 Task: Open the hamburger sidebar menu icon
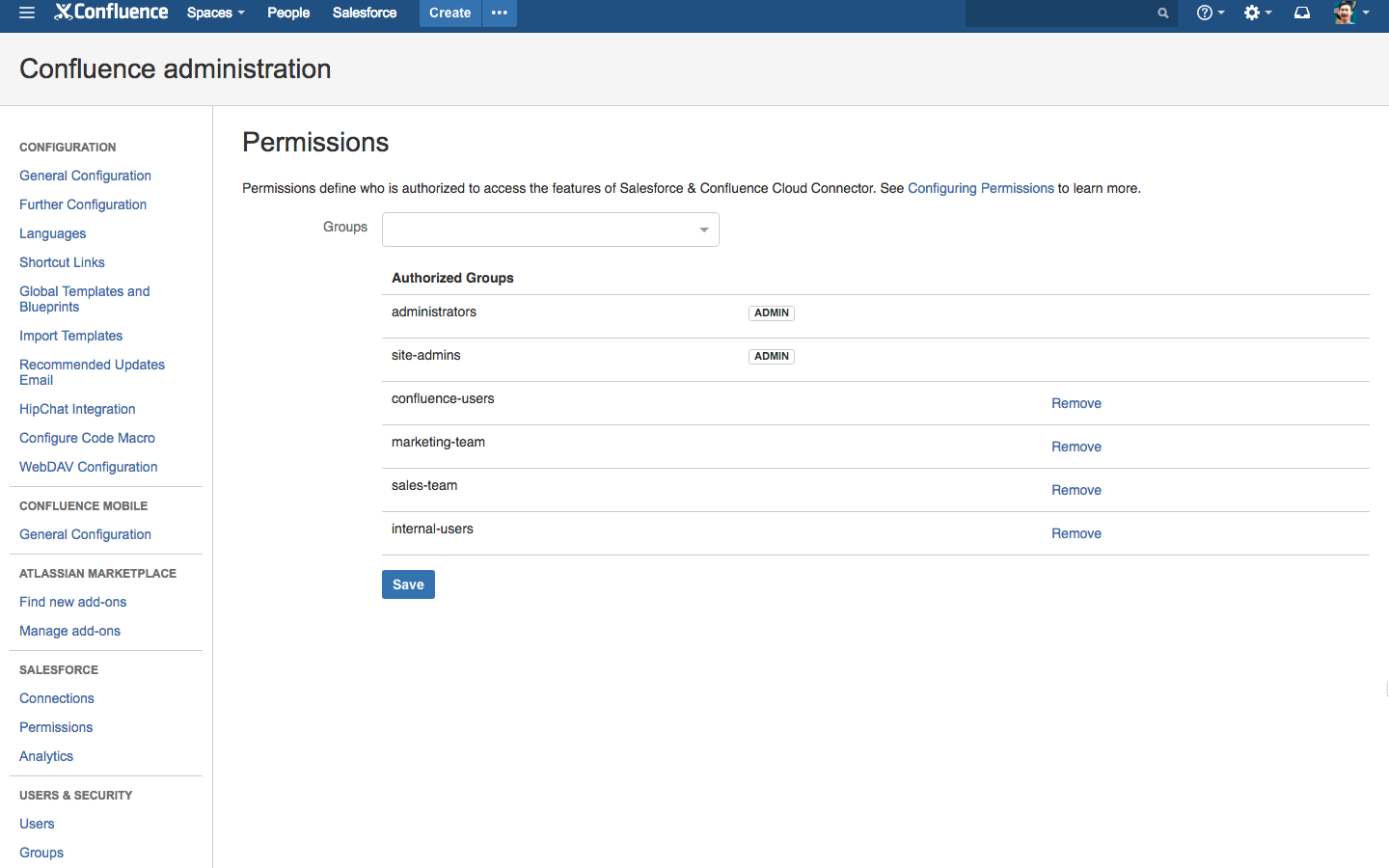27,13
